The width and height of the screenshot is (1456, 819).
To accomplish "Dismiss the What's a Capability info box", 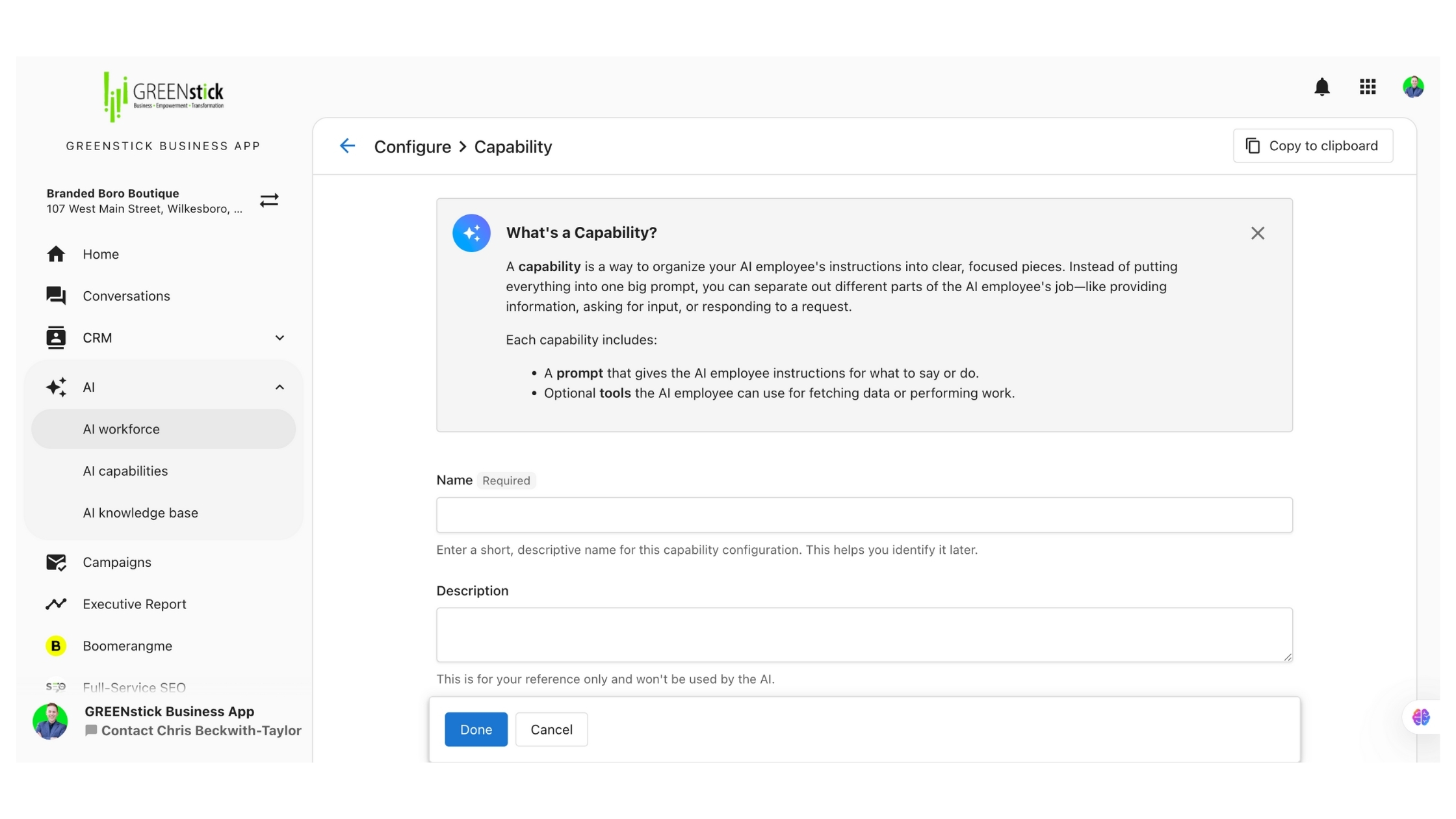I will (x=1257, y=233).
